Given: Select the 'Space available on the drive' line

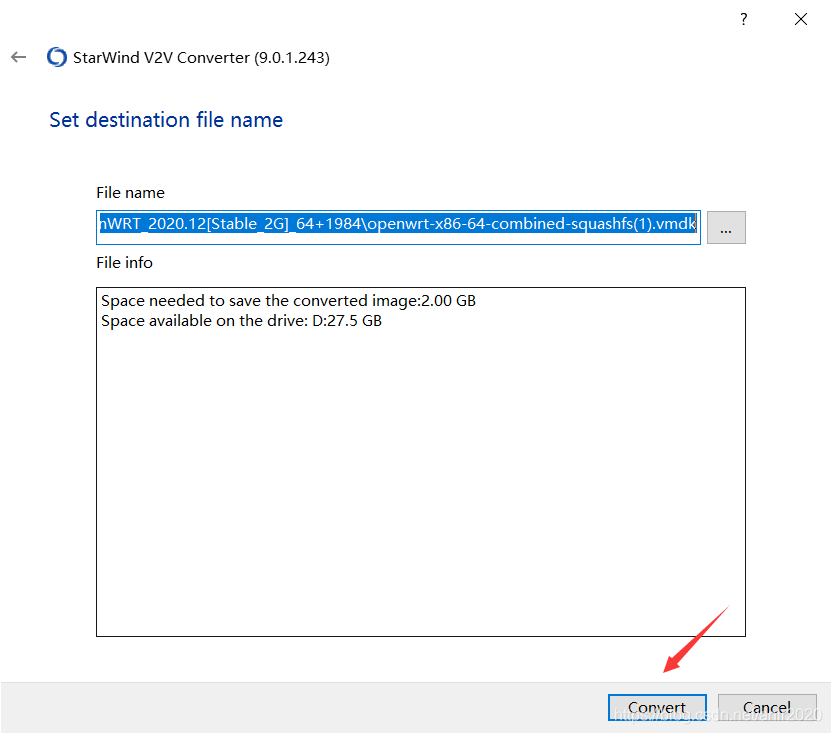Looking at the screenshot, I should click(x=241, y=321).
